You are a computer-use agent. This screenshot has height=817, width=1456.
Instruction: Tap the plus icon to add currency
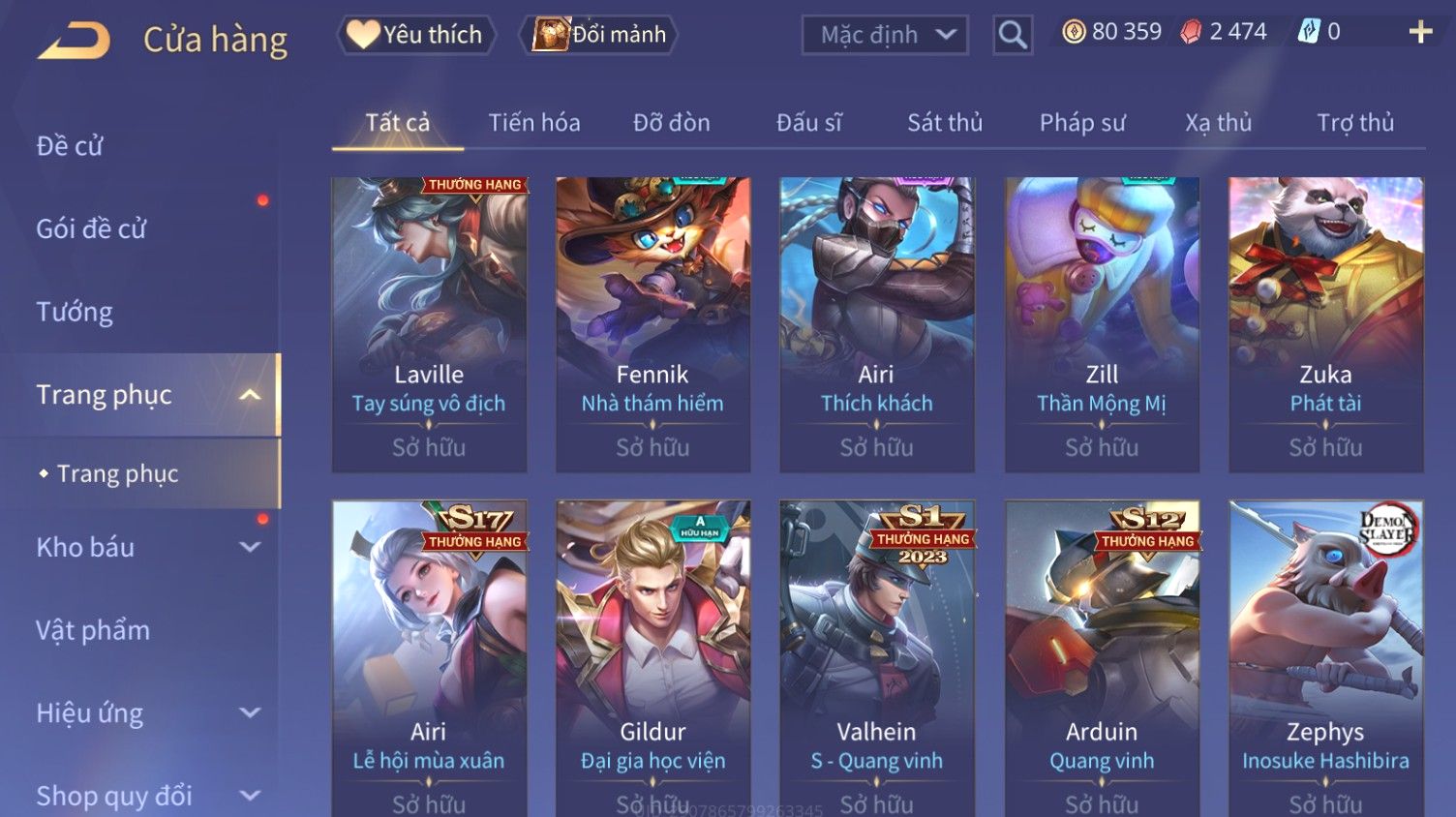[x=1420, y=33]
